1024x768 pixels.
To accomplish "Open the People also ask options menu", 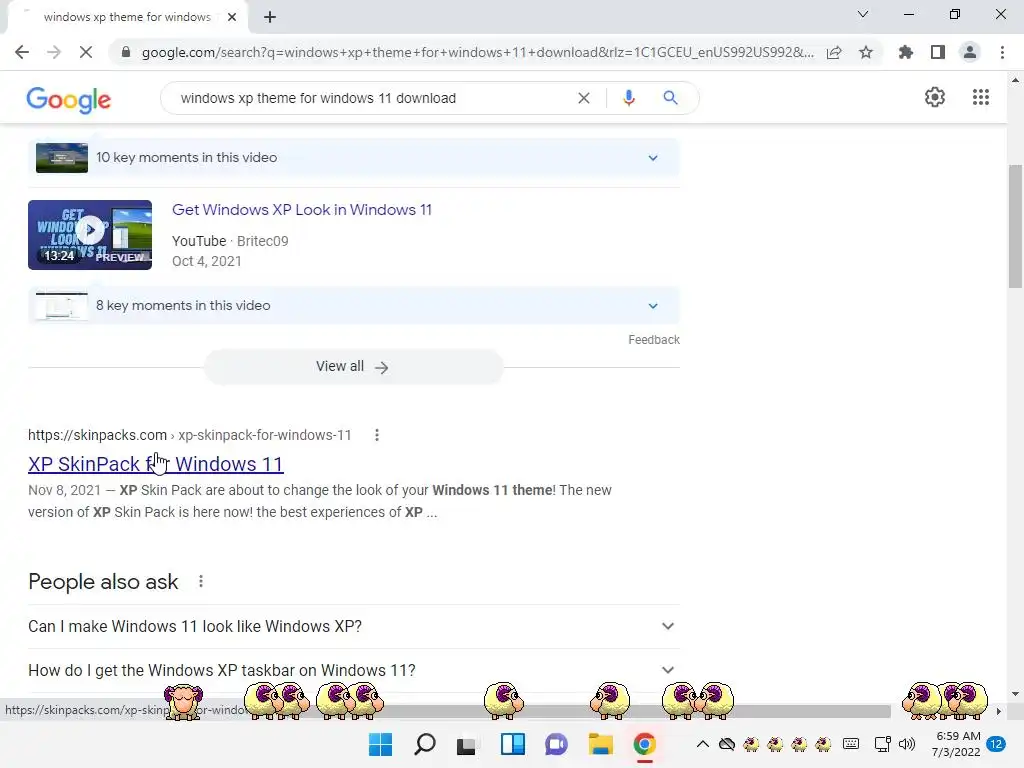I will pyautogui.click(x=201, y=581).
